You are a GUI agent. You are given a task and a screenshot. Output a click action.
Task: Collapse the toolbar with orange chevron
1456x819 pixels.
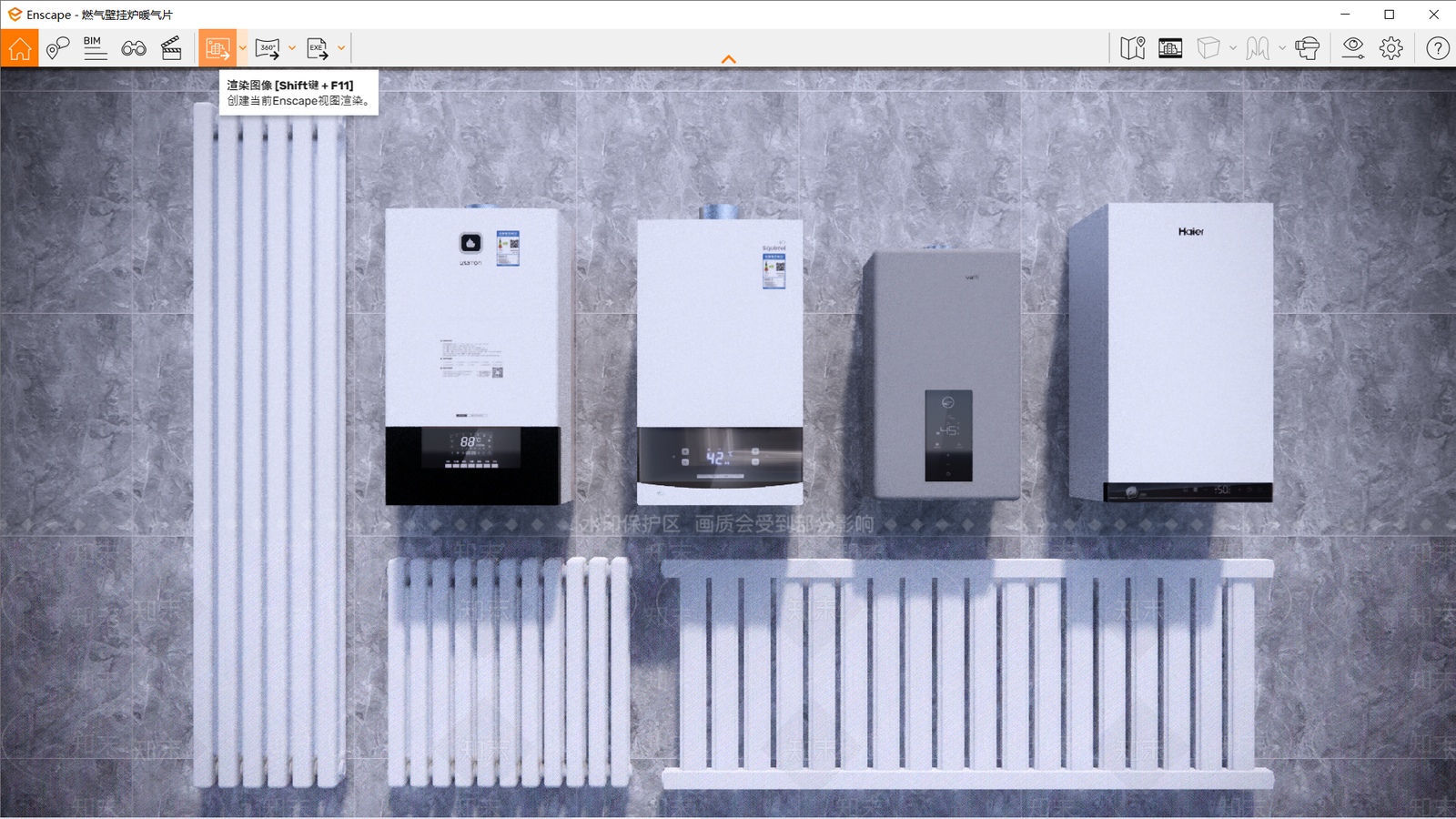pyautogui.click(x=728, y=59)
